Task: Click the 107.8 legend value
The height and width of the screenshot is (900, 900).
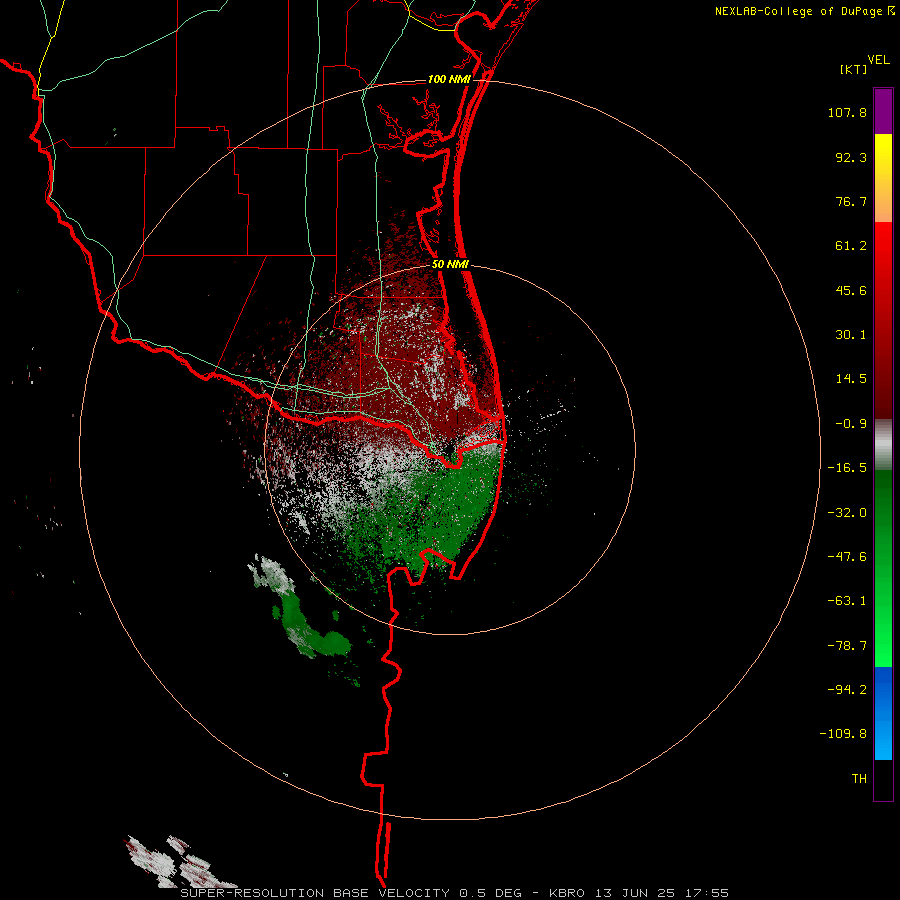Action: point(847,112)
